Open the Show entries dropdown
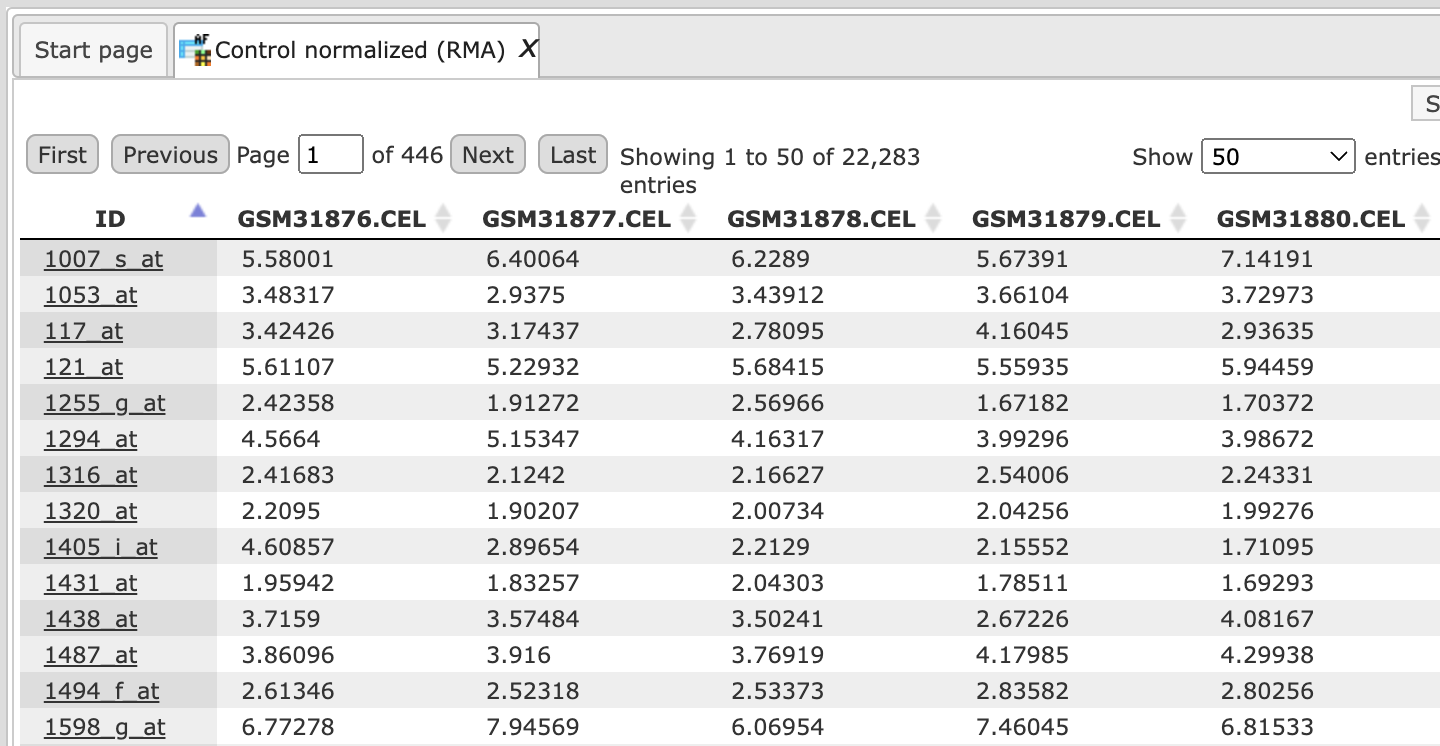The image size is (1440, 746). (x=1278, y=157)
